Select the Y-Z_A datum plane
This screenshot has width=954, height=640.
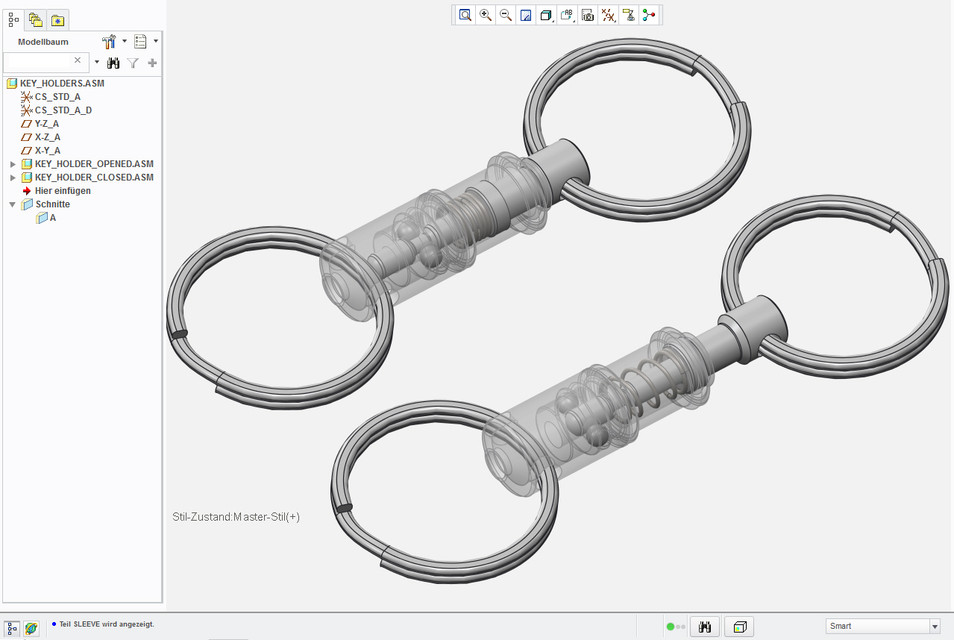click(47, 123)
